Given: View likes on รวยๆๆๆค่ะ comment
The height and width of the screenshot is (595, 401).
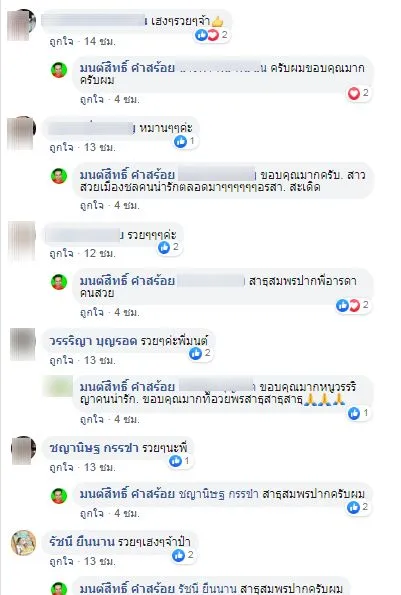Looking at the screenshot, I should (x=169, y=247).
